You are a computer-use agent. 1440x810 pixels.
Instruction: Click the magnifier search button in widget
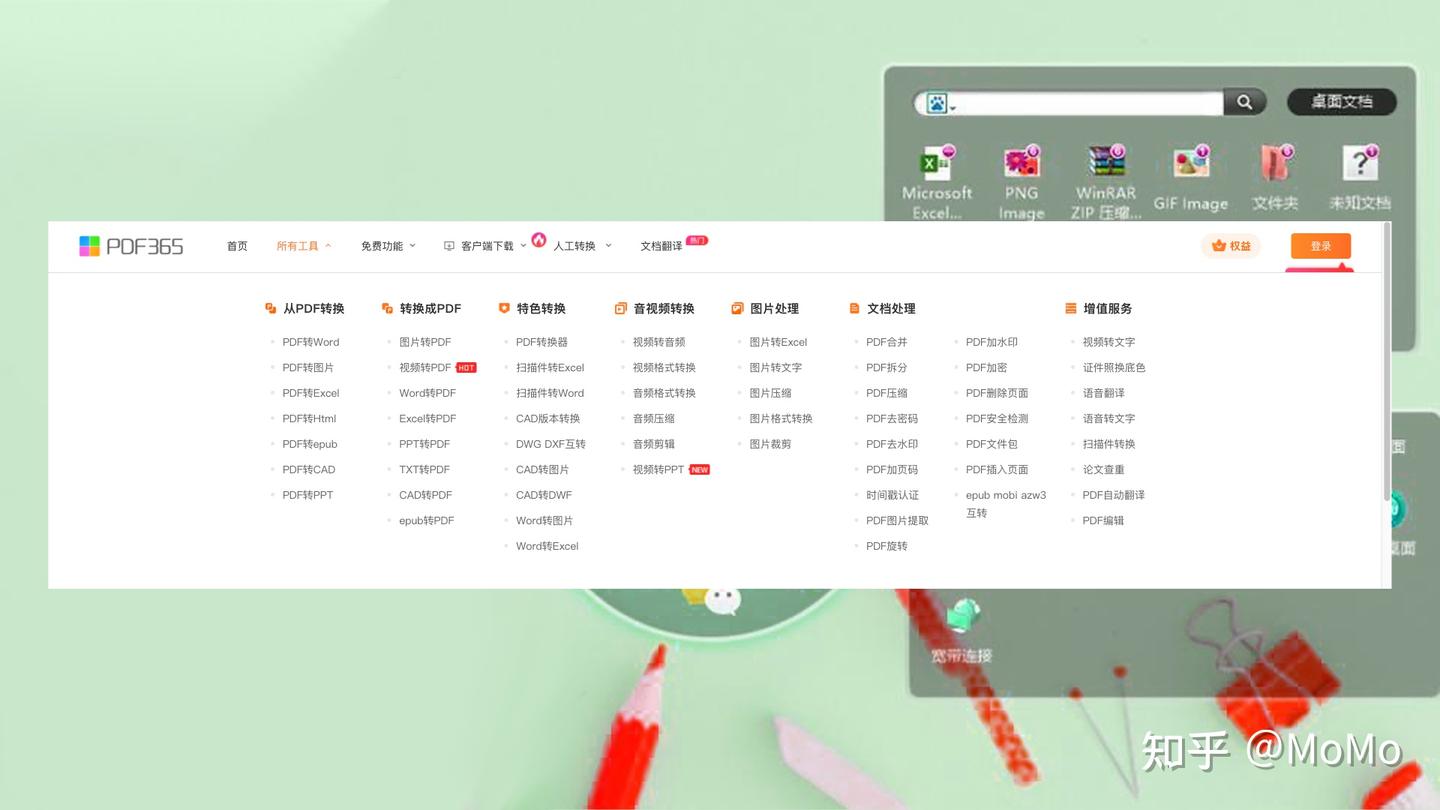(x=1245, y=102)
